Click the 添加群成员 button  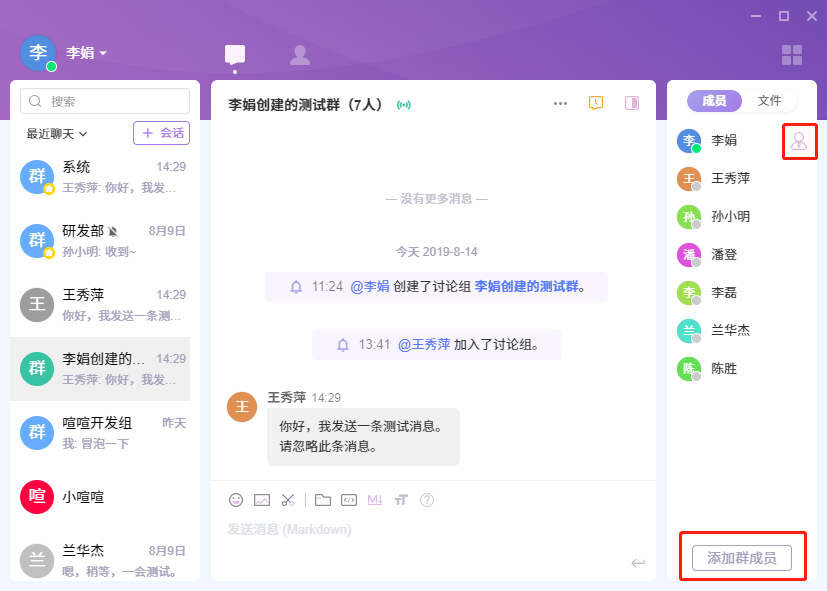tap(742, 558)
